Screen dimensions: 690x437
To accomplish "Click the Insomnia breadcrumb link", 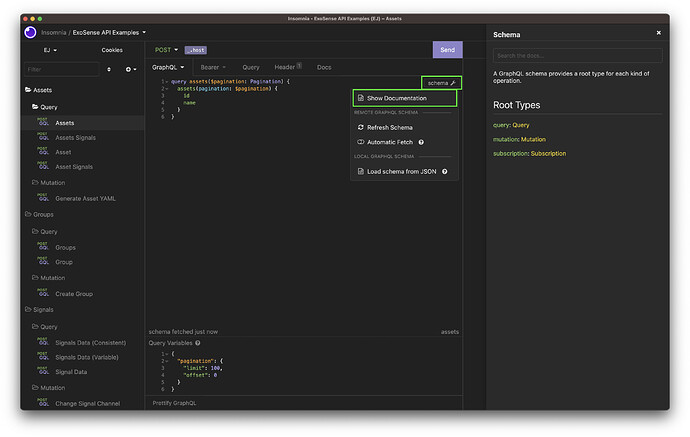I will point(54,33).
